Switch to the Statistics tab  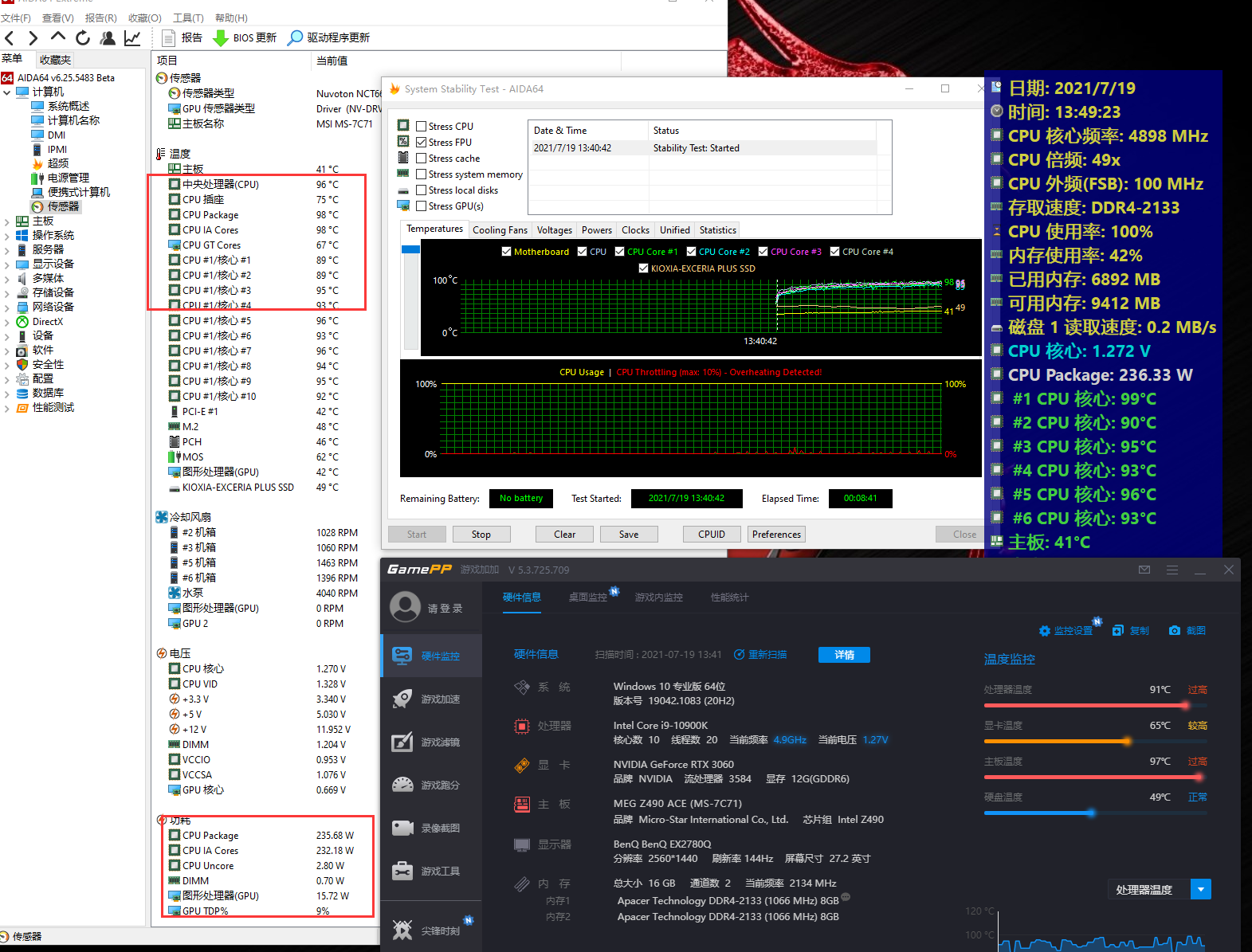coord(717,230)
